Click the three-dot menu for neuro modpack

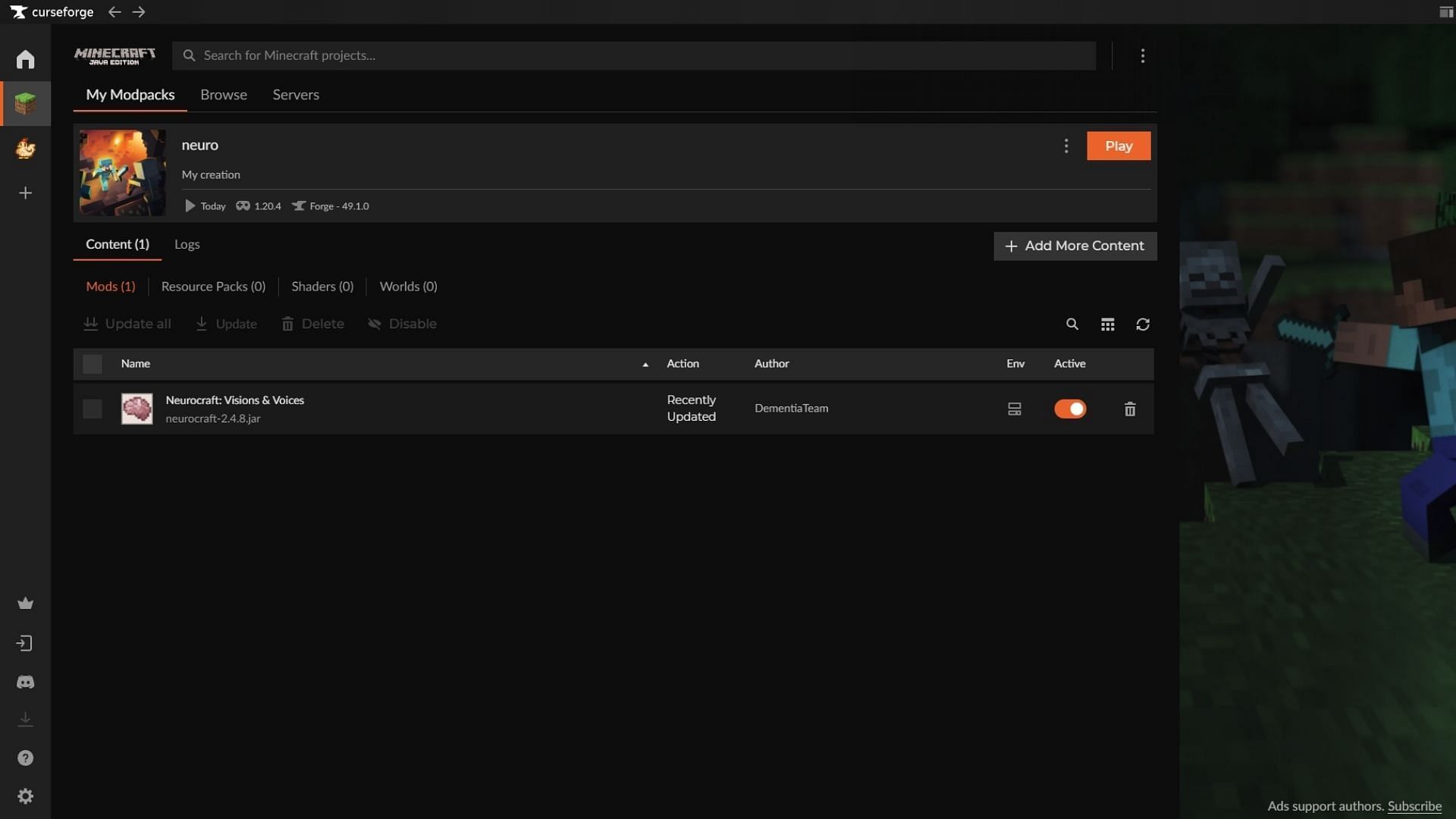[x=1066, y=146]
